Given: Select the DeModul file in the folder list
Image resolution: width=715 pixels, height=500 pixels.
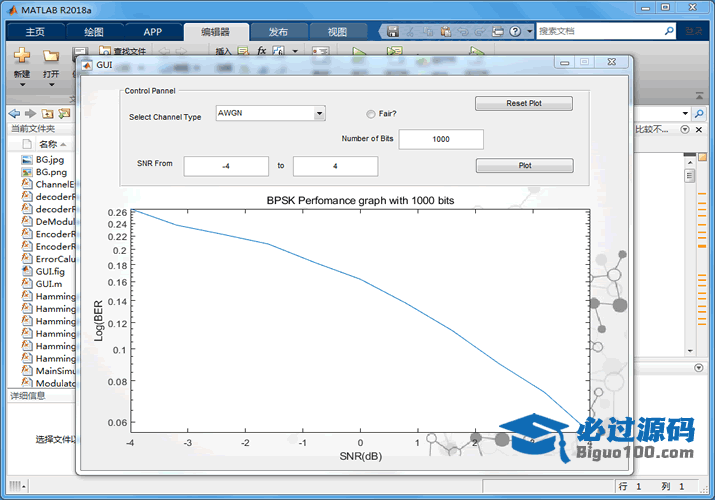Looking at the screenshot, I should 48,222.
